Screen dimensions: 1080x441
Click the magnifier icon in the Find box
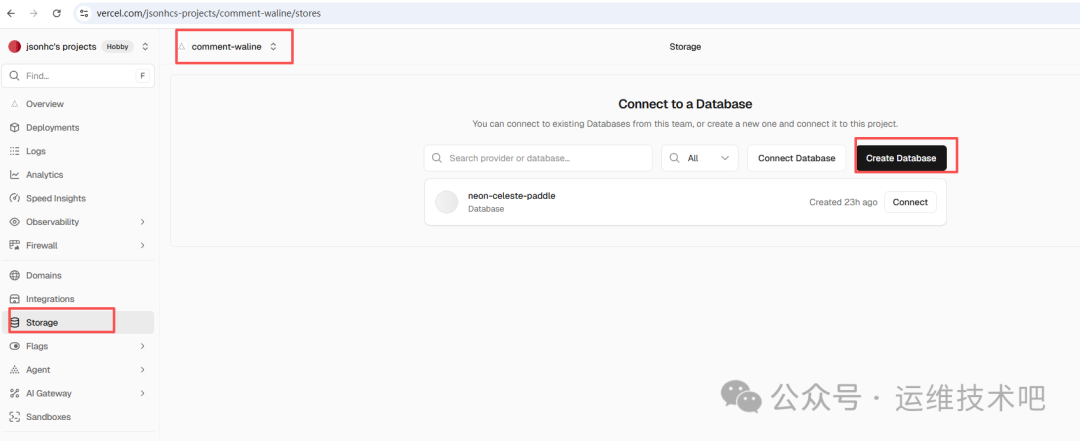14,76
